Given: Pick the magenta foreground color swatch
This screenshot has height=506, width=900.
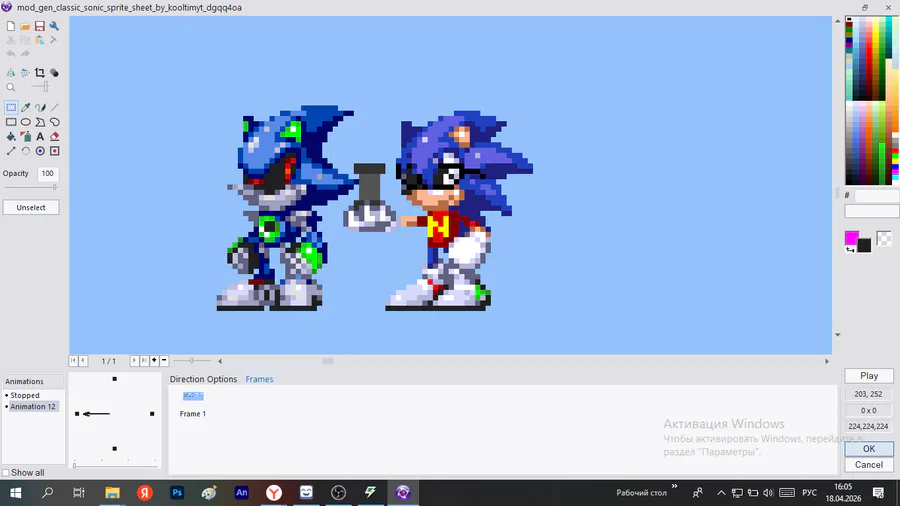Looking at the screenshot, I should tap(852, 238).
